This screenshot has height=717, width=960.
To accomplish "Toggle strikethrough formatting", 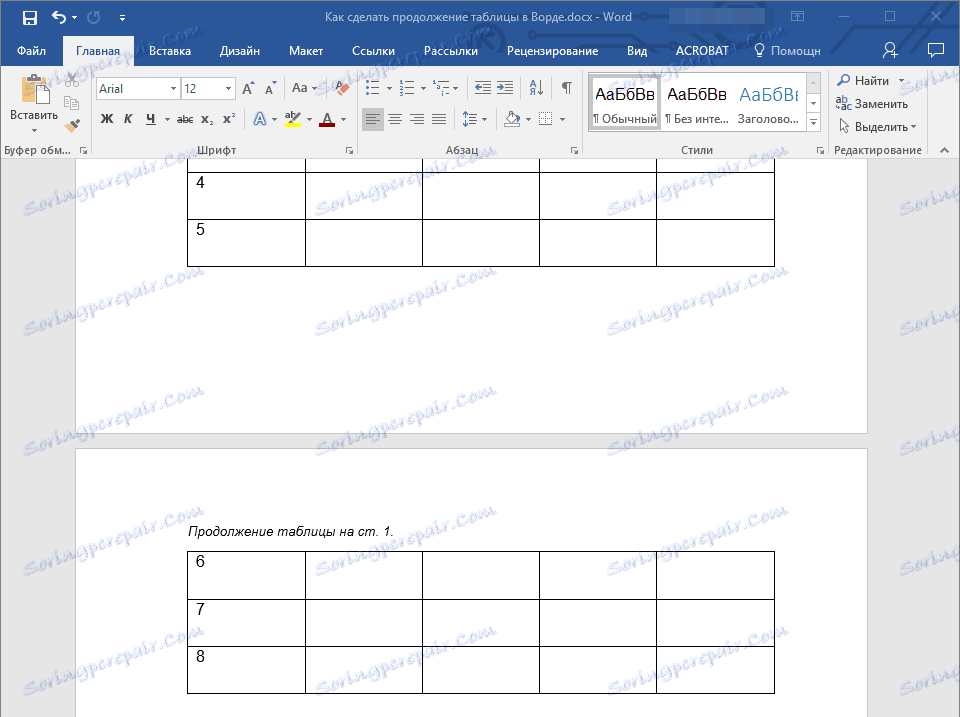I will coord(184,119).
